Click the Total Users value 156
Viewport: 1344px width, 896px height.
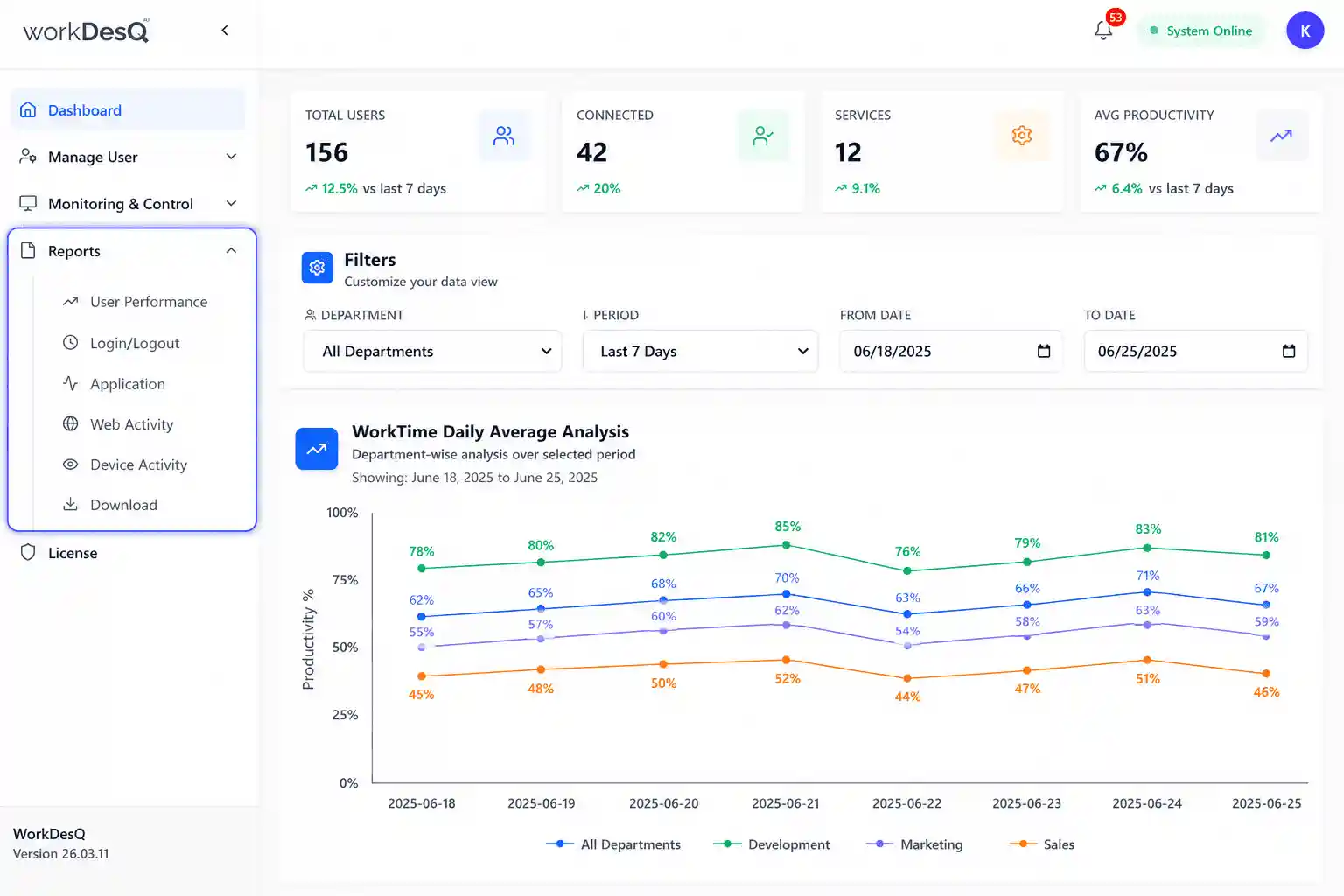[326, 152]
